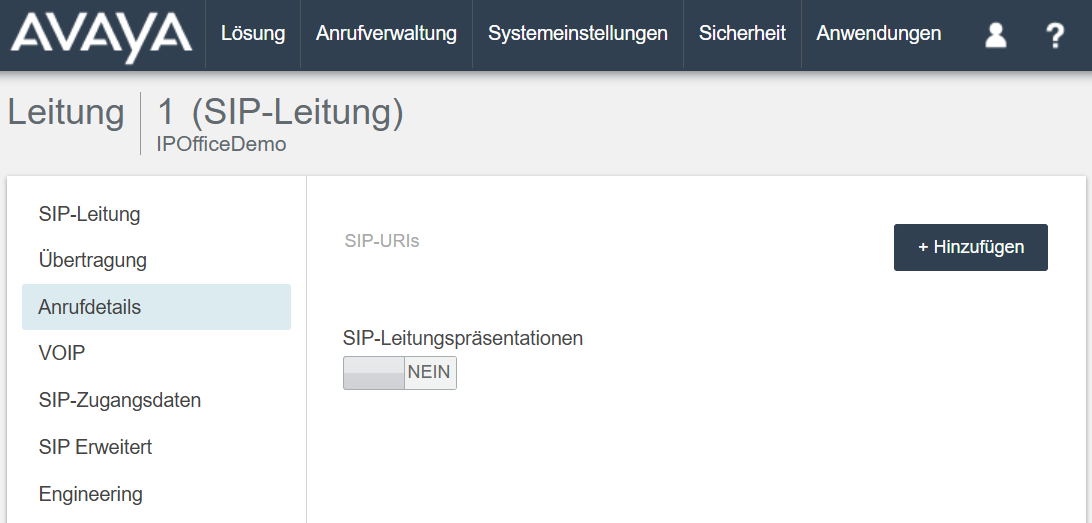This screenshot has width=1092, height=523.
Task: Open the Systemeinstellungen dropdown menu
Action: click(578, 34)
